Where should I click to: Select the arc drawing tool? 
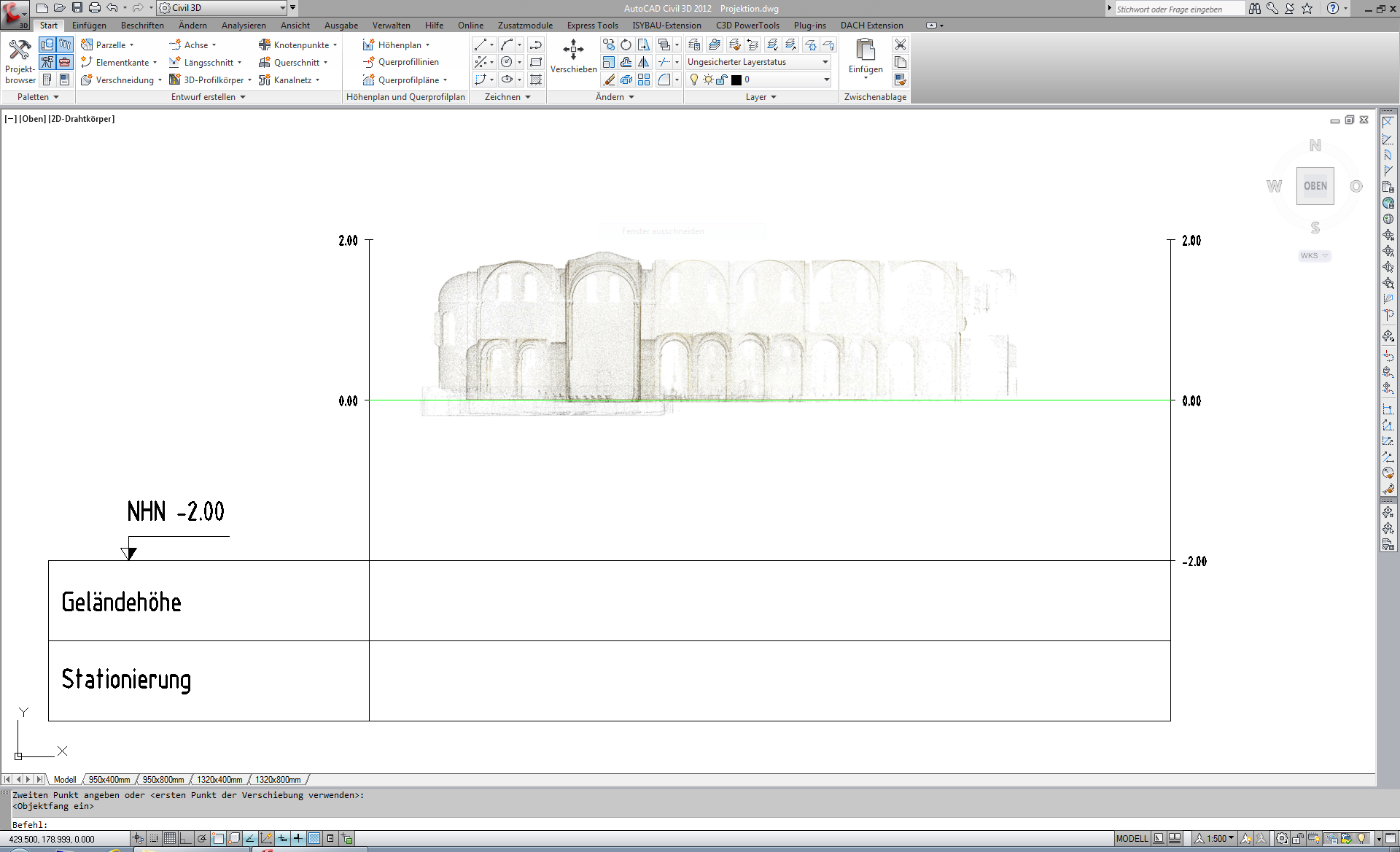507,44
